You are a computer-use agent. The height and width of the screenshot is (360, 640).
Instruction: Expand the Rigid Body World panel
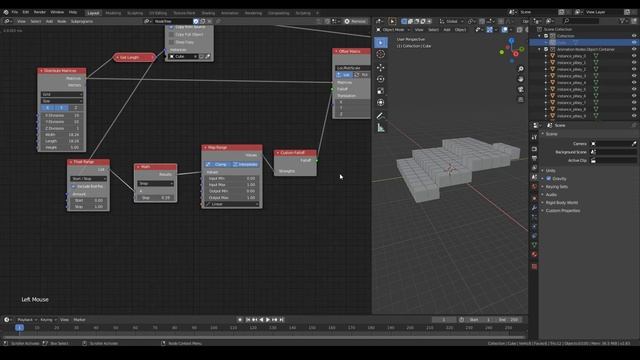coord(562,203)
